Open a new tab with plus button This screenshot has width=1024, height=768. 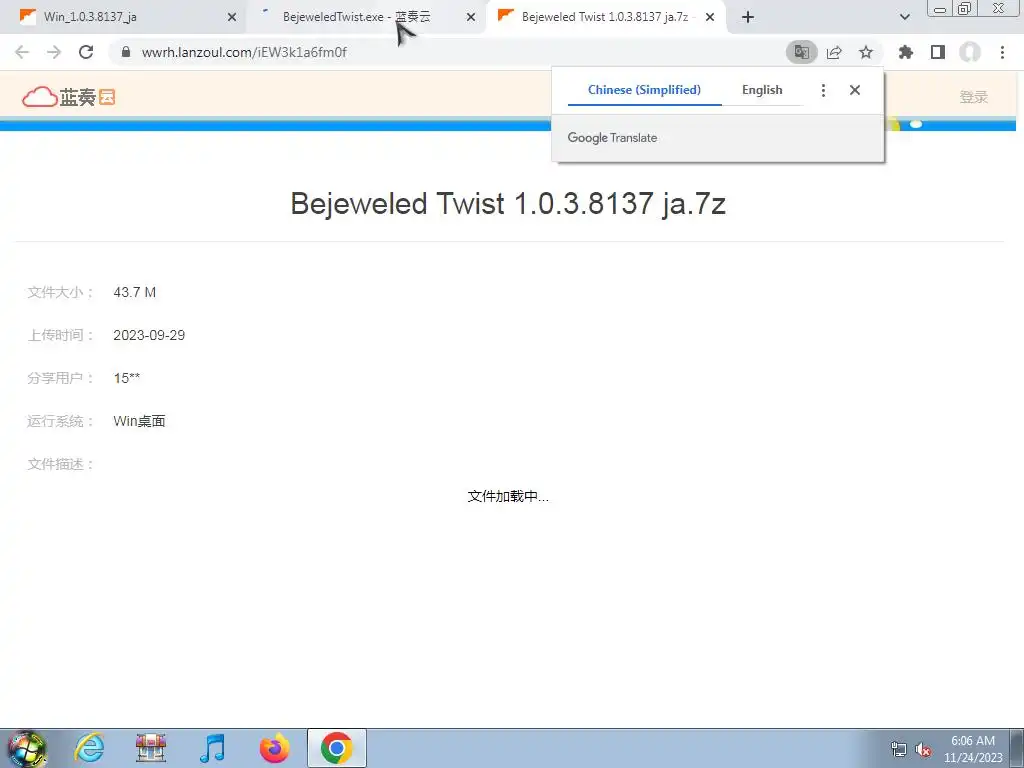pyautogui.click(x=748, y=17)
